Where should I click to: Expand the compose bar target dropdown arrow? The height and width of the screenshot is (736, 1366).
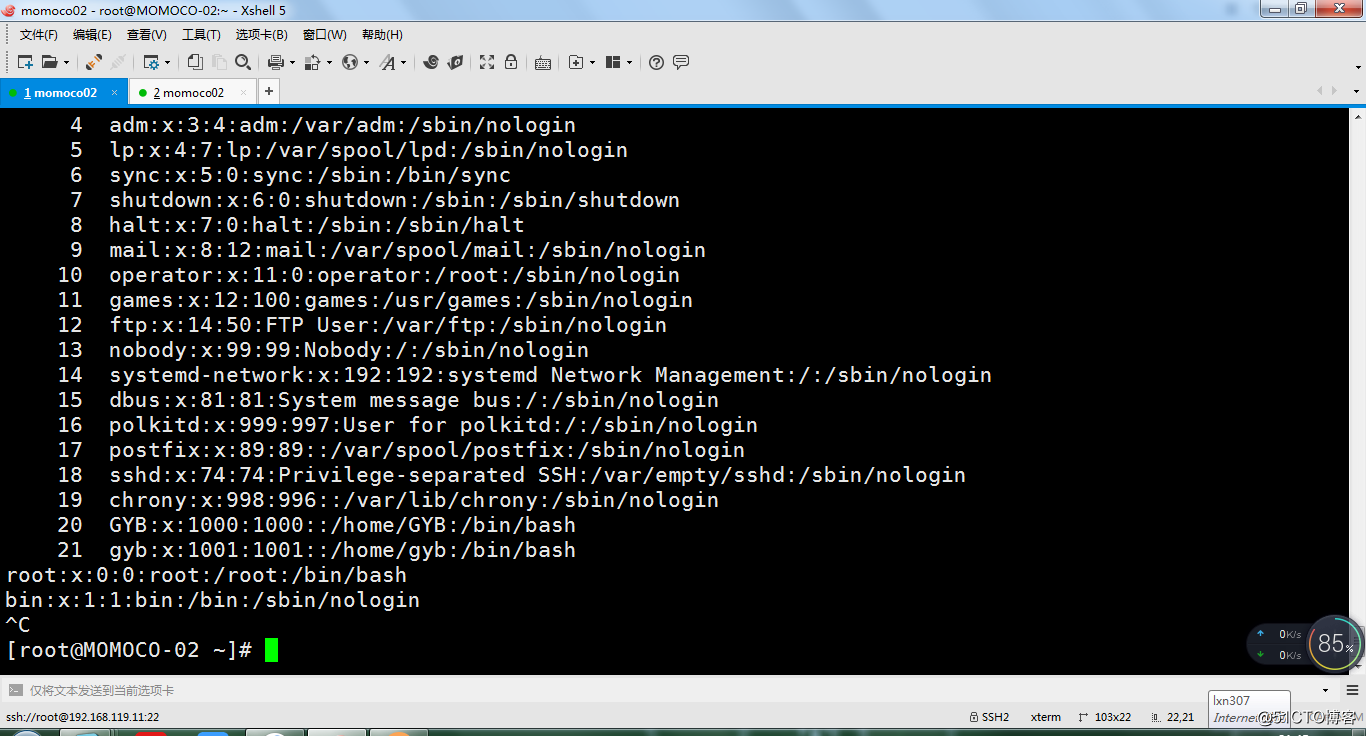click(x=1326, y=690)
